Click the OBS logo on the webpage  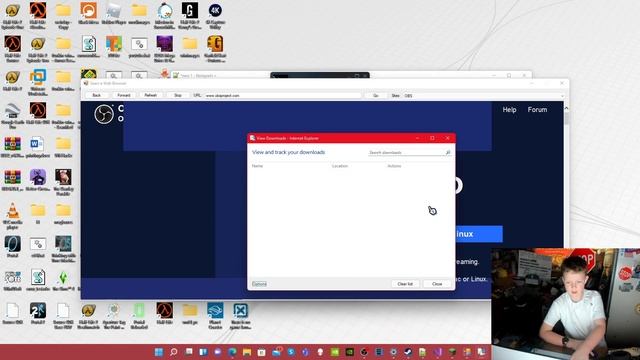(x=104, y=114)
